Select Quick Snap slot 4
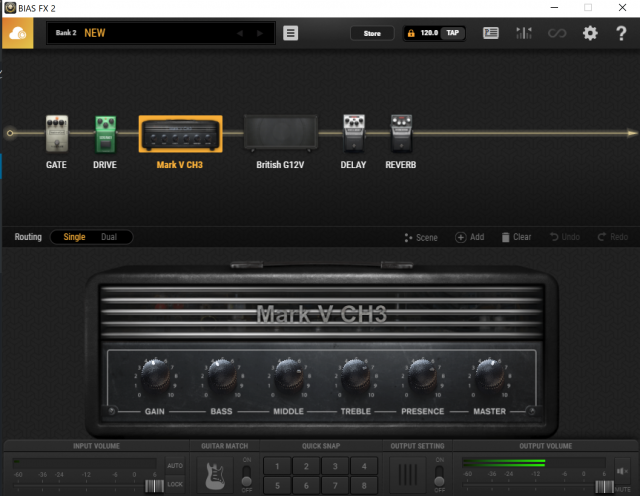Image resolution: width=640 pixels, height=496 pixels. 364,466
